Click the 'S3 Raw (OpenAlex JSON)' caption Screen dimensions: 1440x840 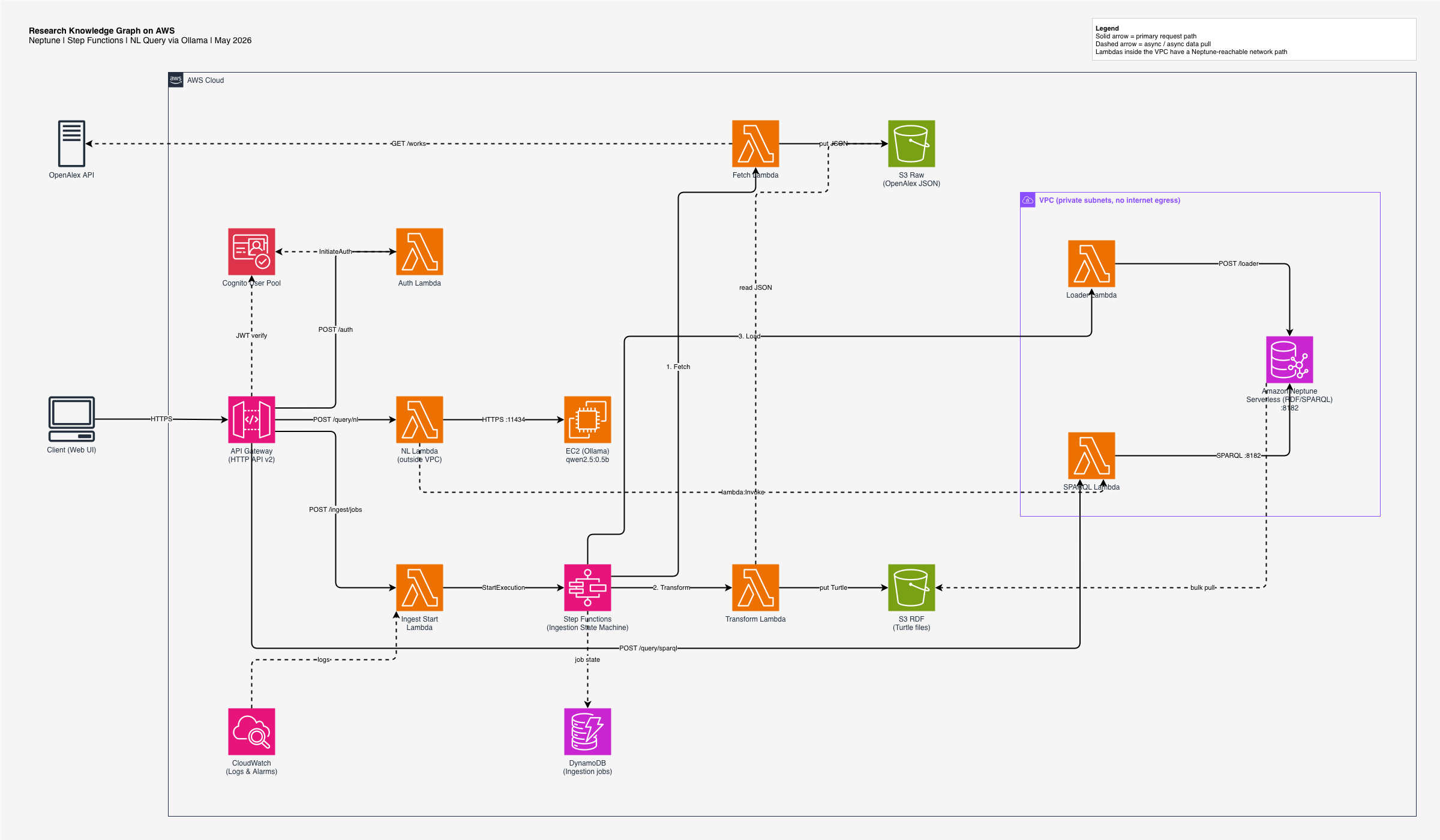pos(911,179)
